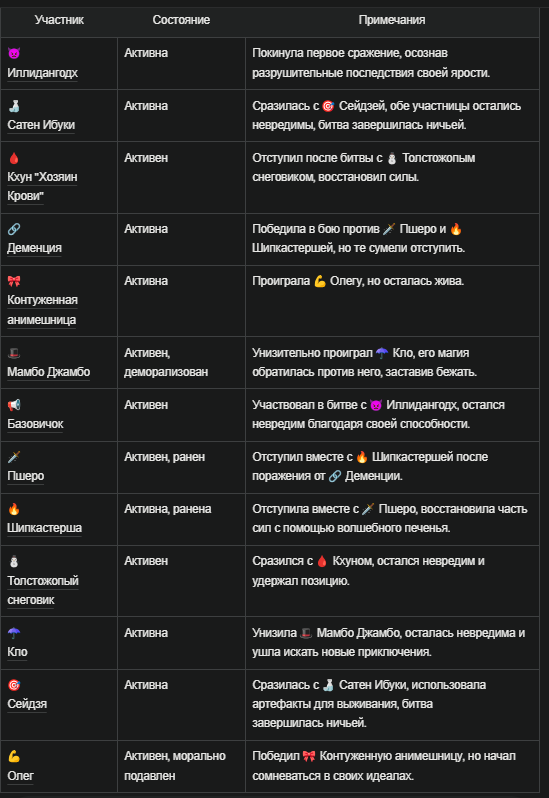Image resolution: width=549 pixels, height=798 pixels.
Task: Click the bottle emoji above Сатен Ибуки
Action: (14, 106)
